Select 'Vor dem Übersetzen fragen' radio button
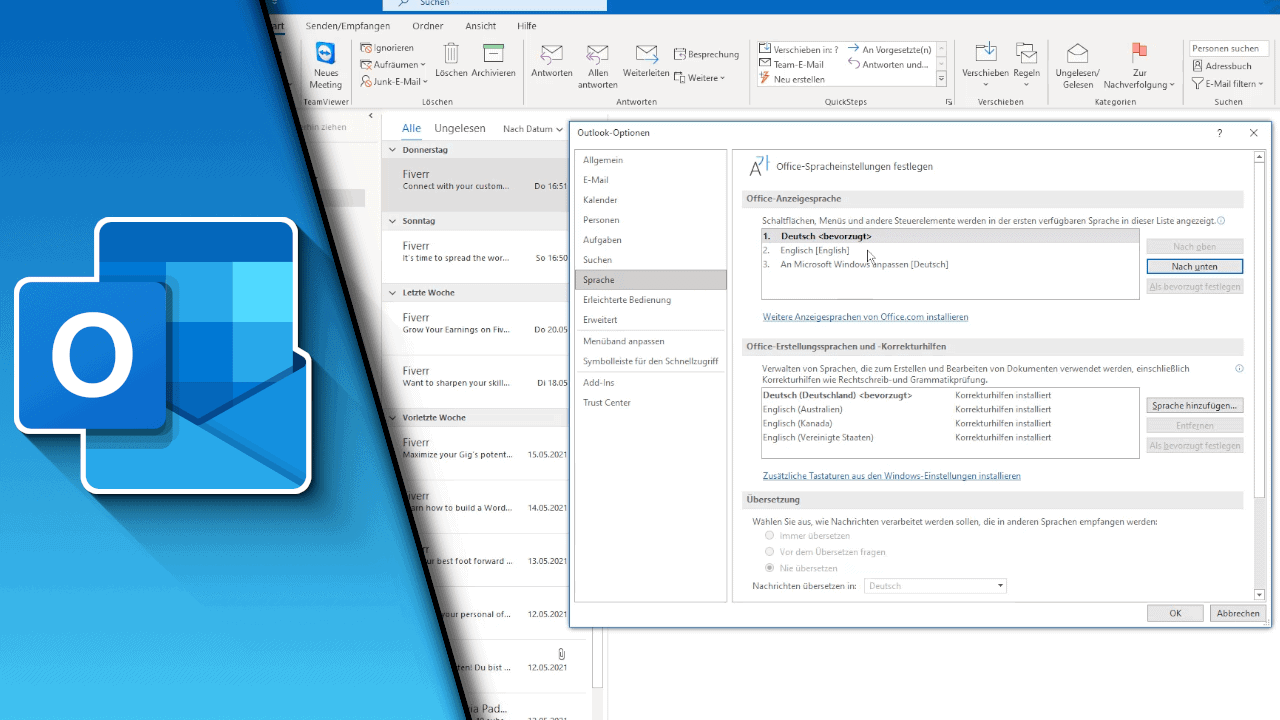 pos(769,552)
